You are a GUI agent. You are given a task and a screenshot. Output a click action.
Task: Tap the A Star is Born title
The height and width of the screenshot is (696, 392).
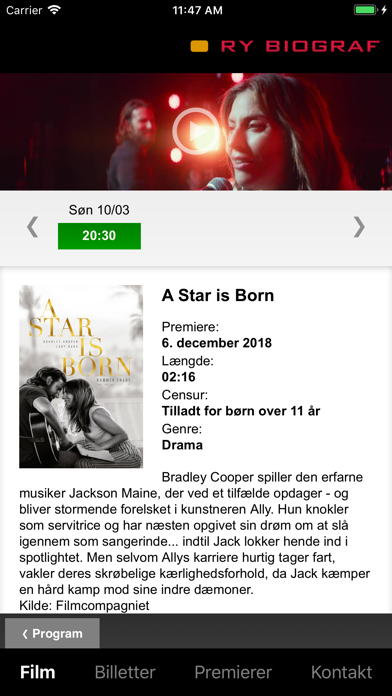[218, 295]
